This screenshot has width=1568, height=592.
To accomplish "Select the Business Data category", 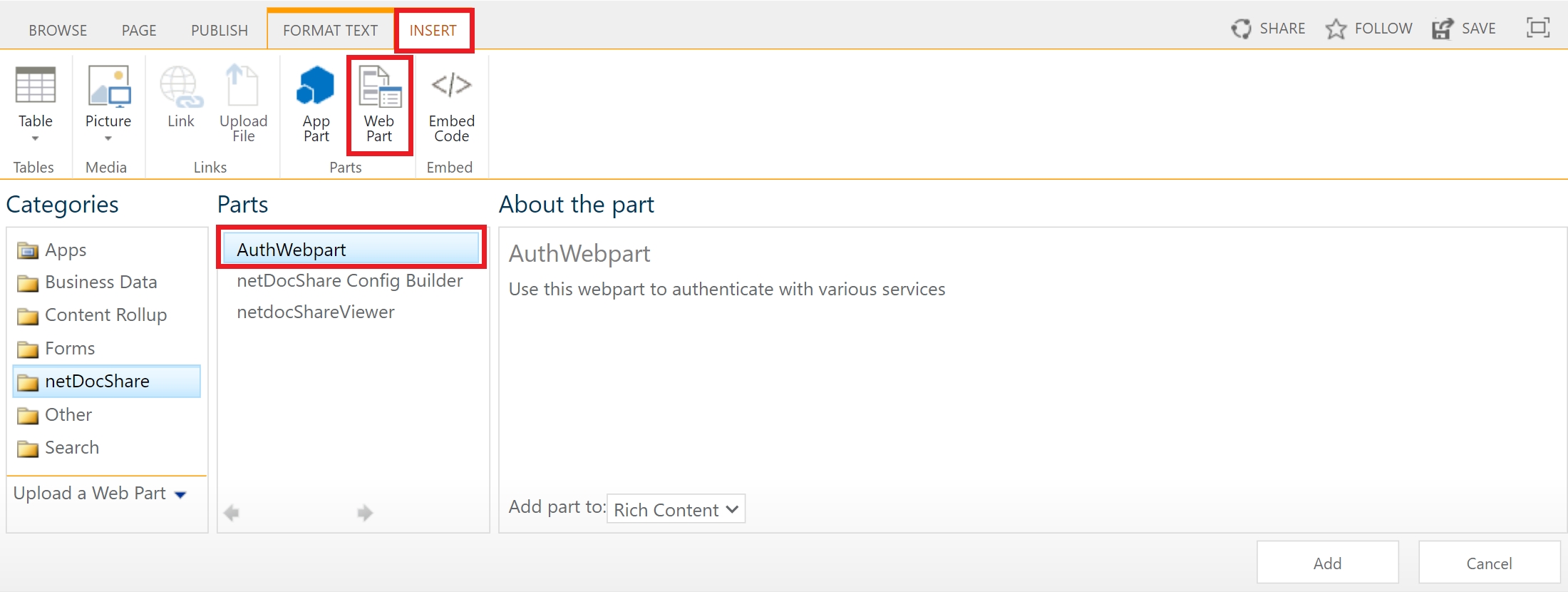I will [87, 282].
